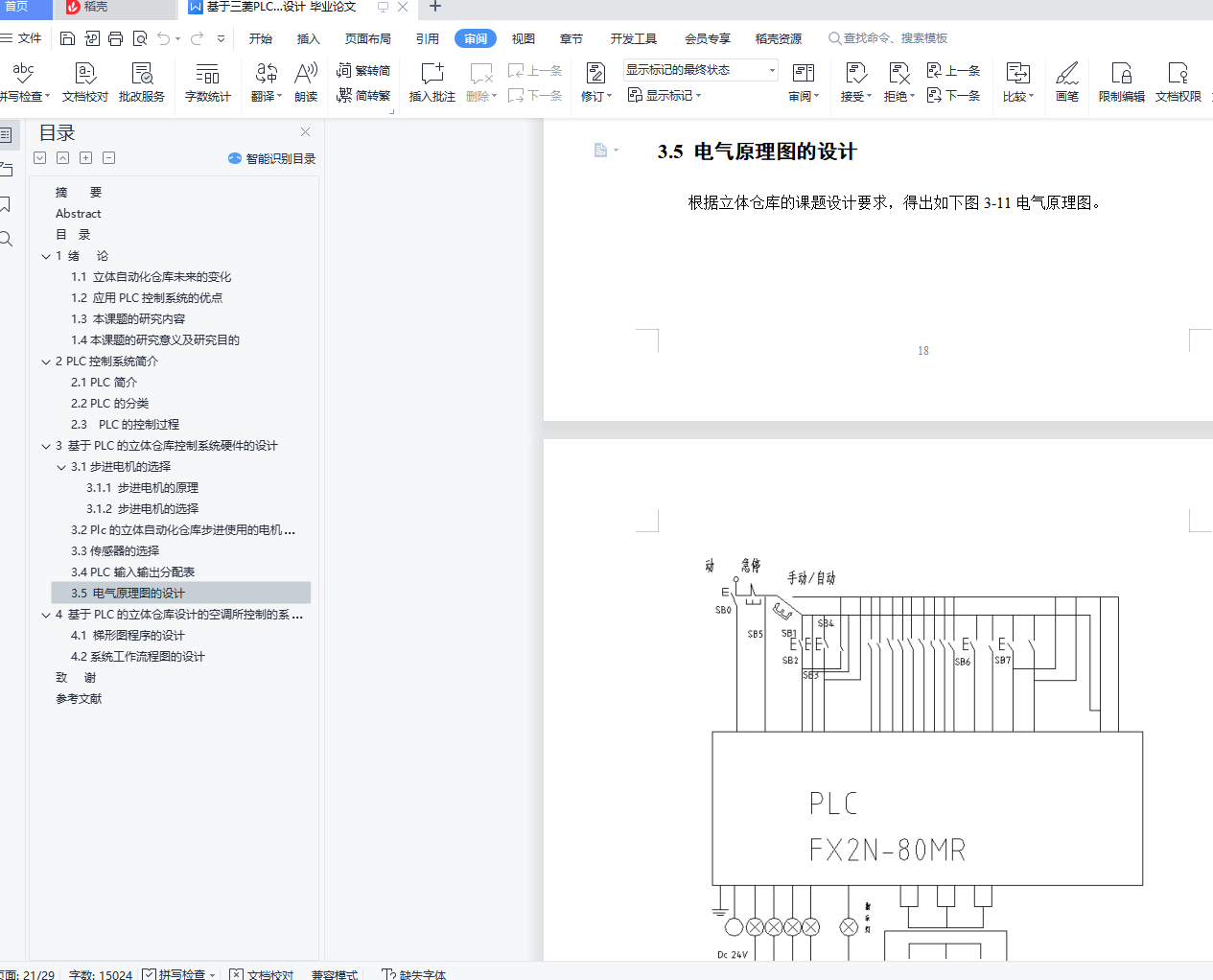
Task: Go to outline item 'Abstract'
Action: point(78,214)
